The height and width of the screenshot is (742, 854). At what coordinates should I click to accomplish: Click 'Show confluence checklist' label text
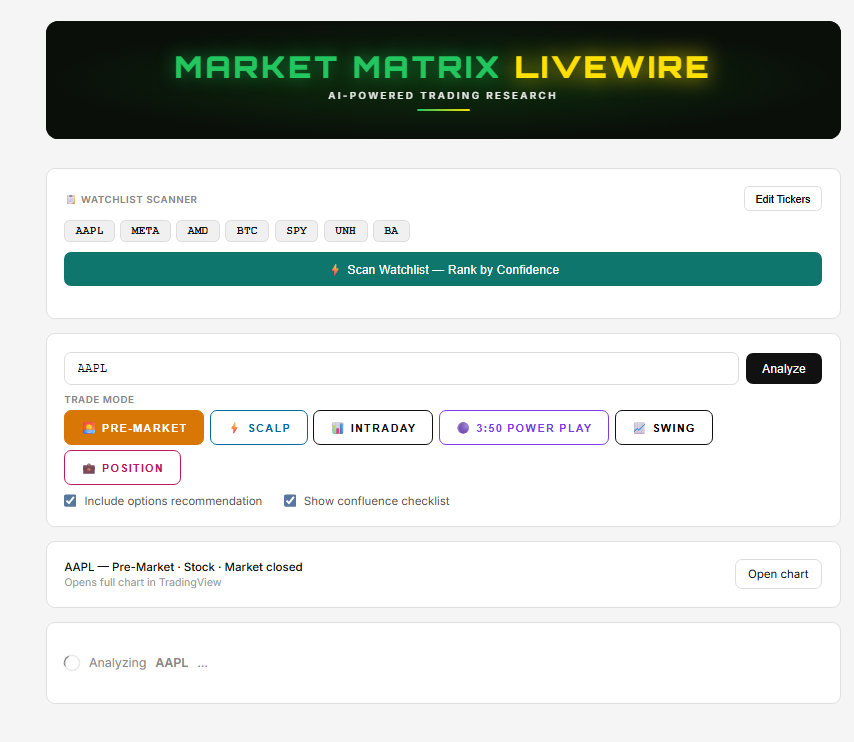(376, 501)
